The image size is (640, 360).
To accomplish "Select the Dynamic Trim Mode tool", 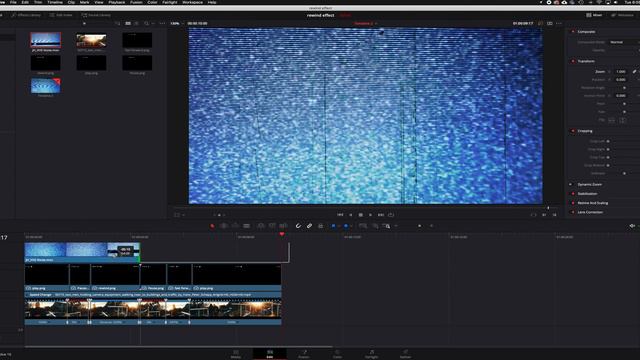I will [x=235, y=226].
